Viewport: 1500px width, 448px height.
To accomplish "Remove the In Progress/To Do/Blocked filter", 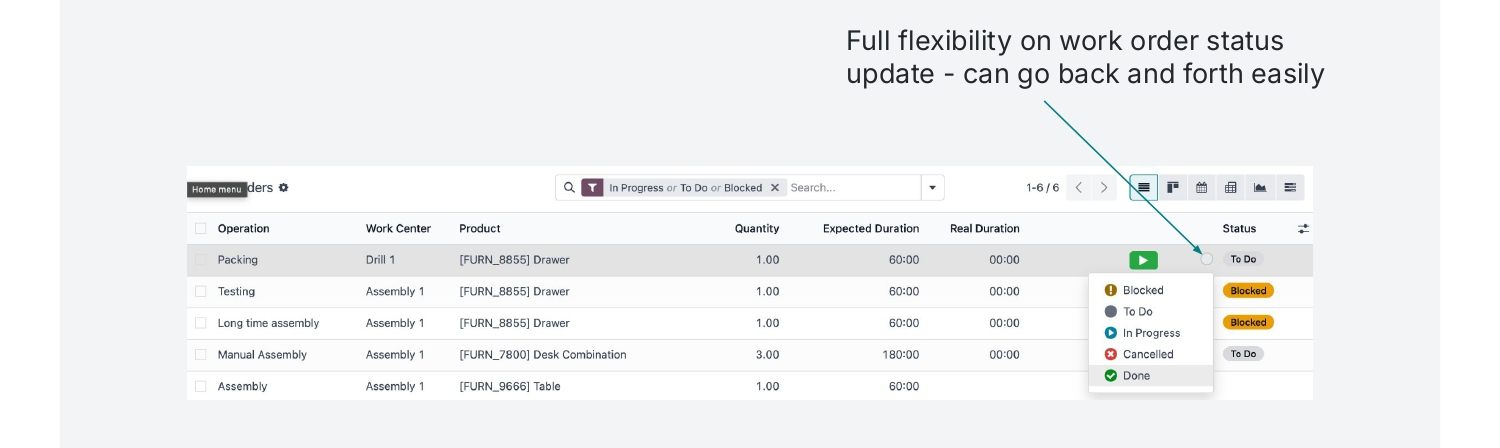I will tap(774, 188).
